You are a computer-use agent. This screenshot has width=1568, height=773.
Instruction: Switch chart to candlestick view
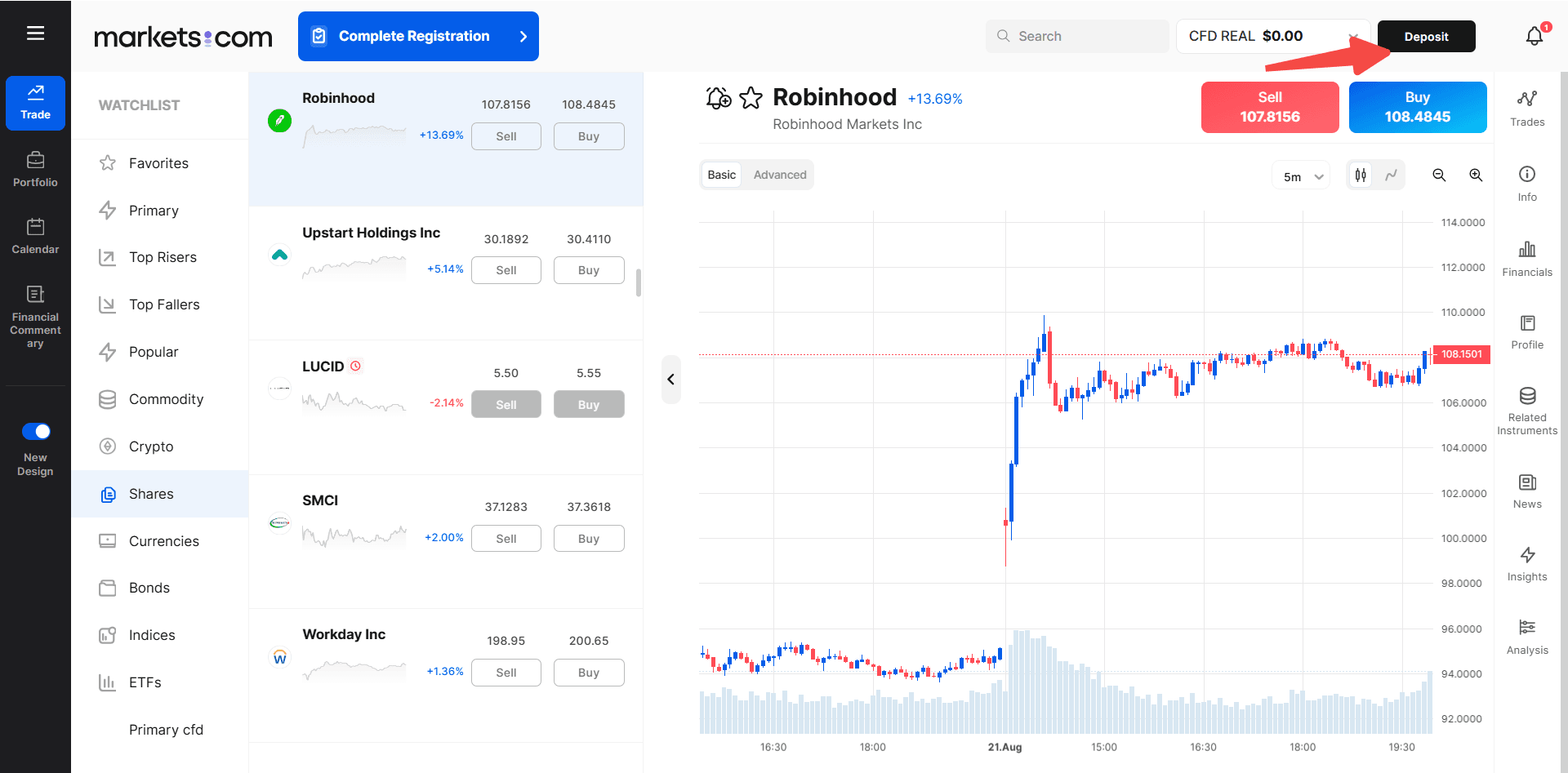coord(1361,175)
